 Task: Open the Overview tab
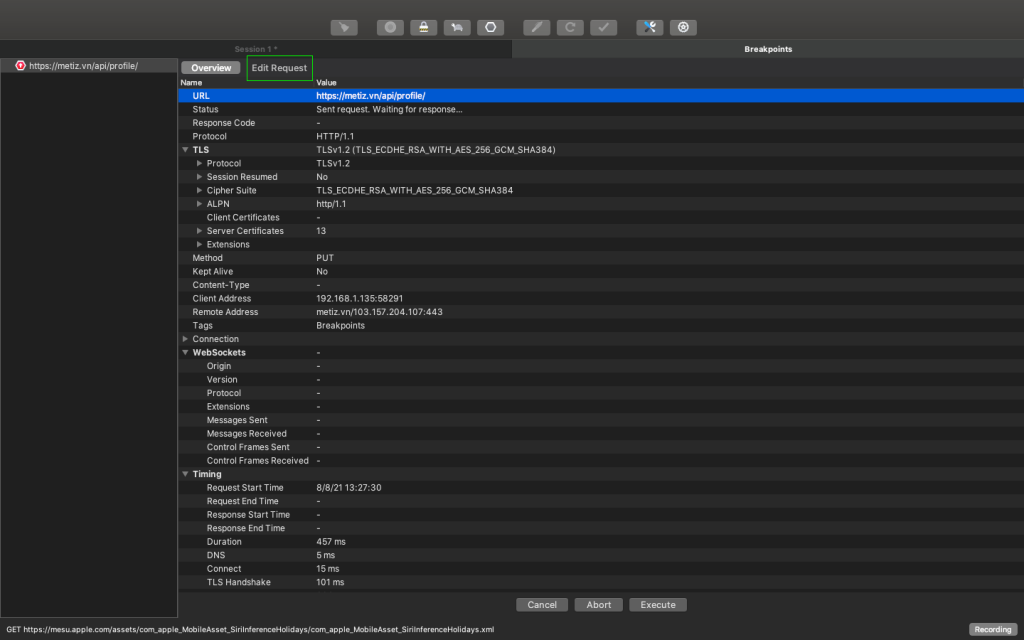(x=211, y=68)
